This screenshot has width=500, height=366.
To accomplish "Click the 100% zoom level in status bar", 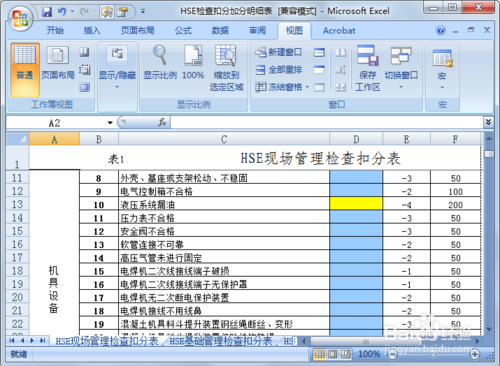I will coord(369,354).
